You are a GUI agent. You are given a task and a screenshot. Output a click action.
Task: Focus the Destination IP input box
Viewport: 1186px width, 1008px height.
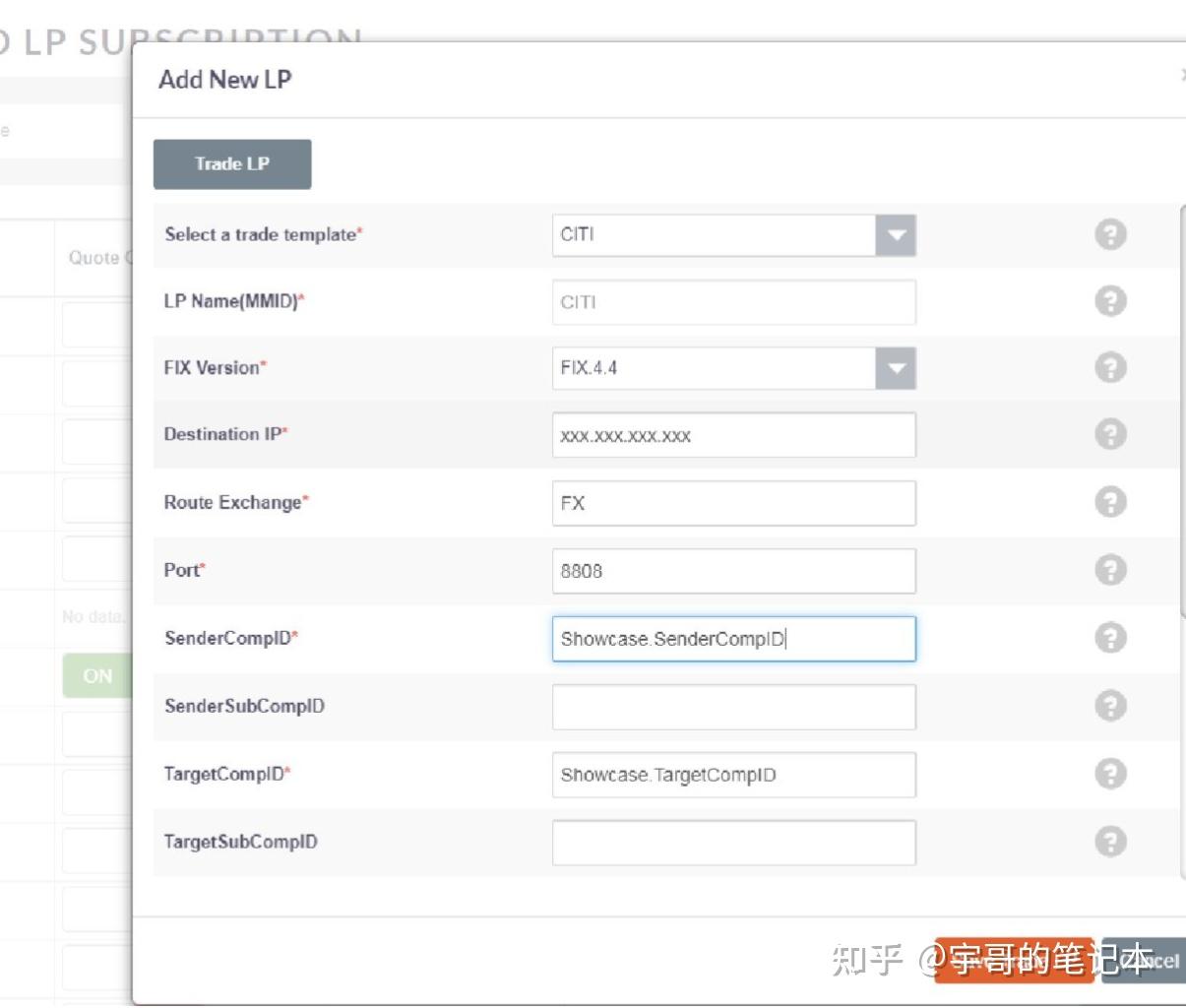(x=733, y=436)
